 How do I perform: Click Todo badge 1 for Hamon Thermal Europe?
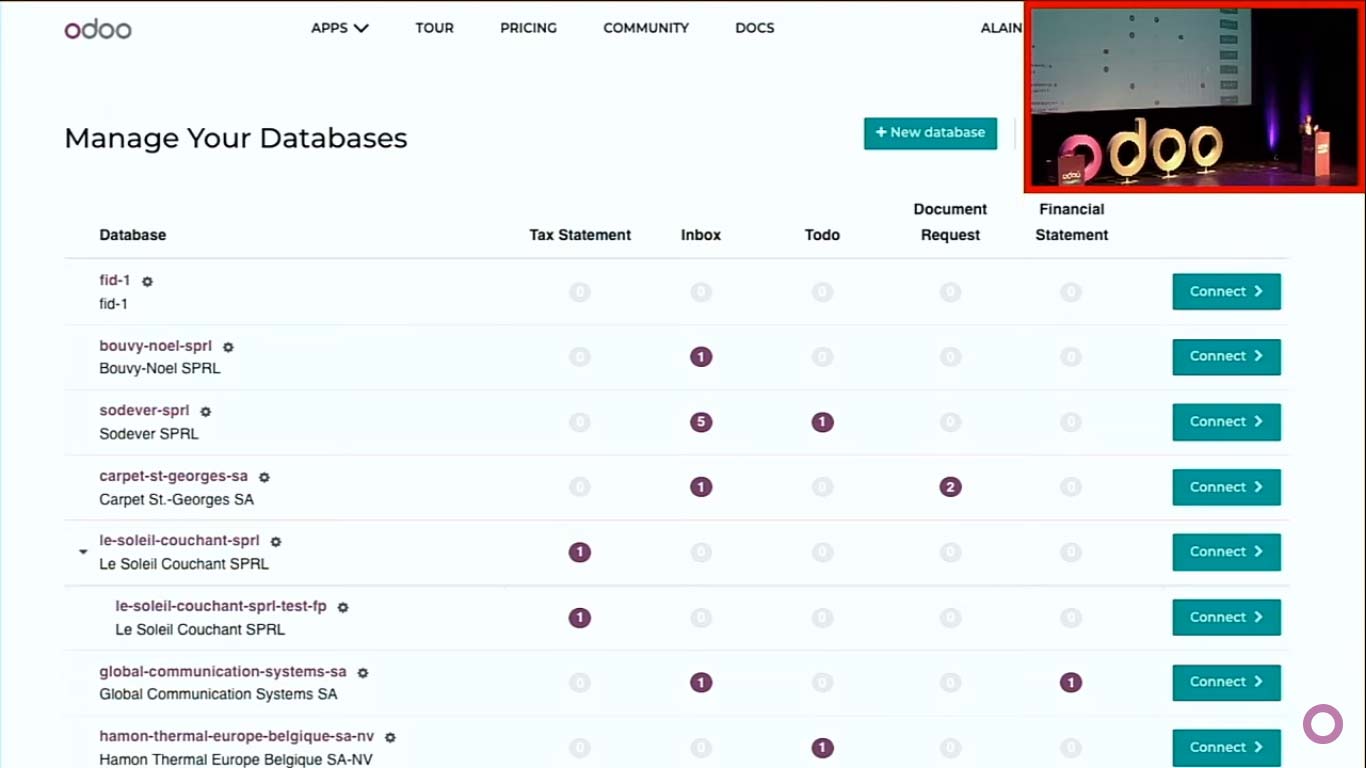coord(822,748)
